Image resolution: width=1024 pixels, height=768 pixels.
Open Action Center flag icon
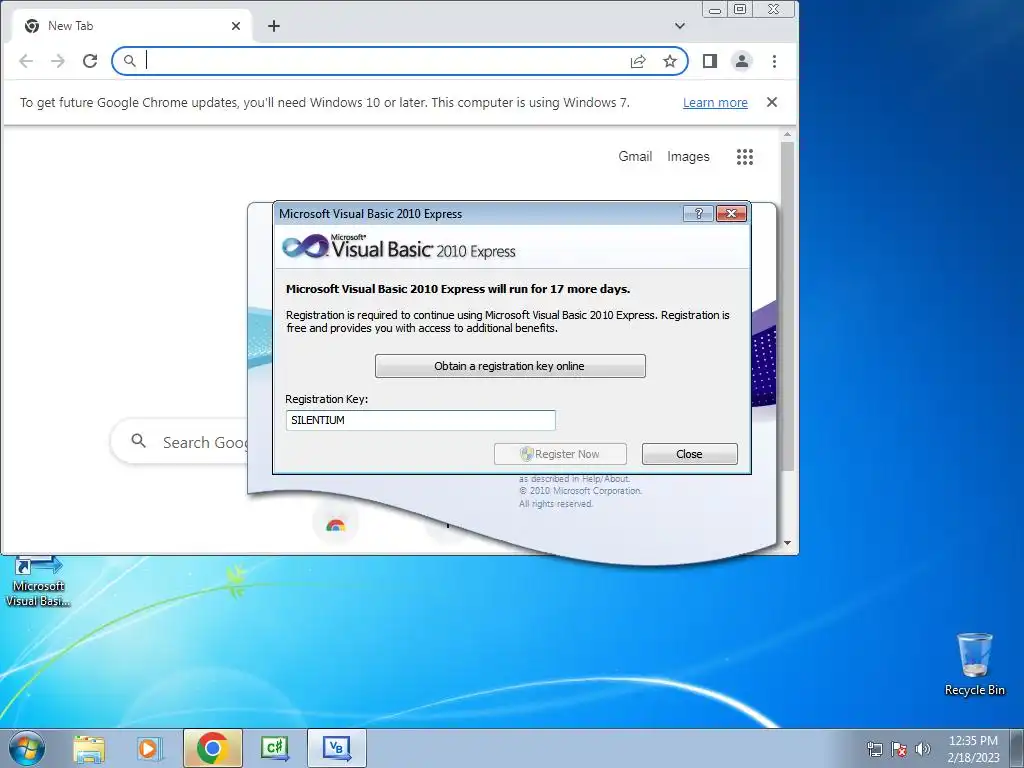tap(899, 749)
